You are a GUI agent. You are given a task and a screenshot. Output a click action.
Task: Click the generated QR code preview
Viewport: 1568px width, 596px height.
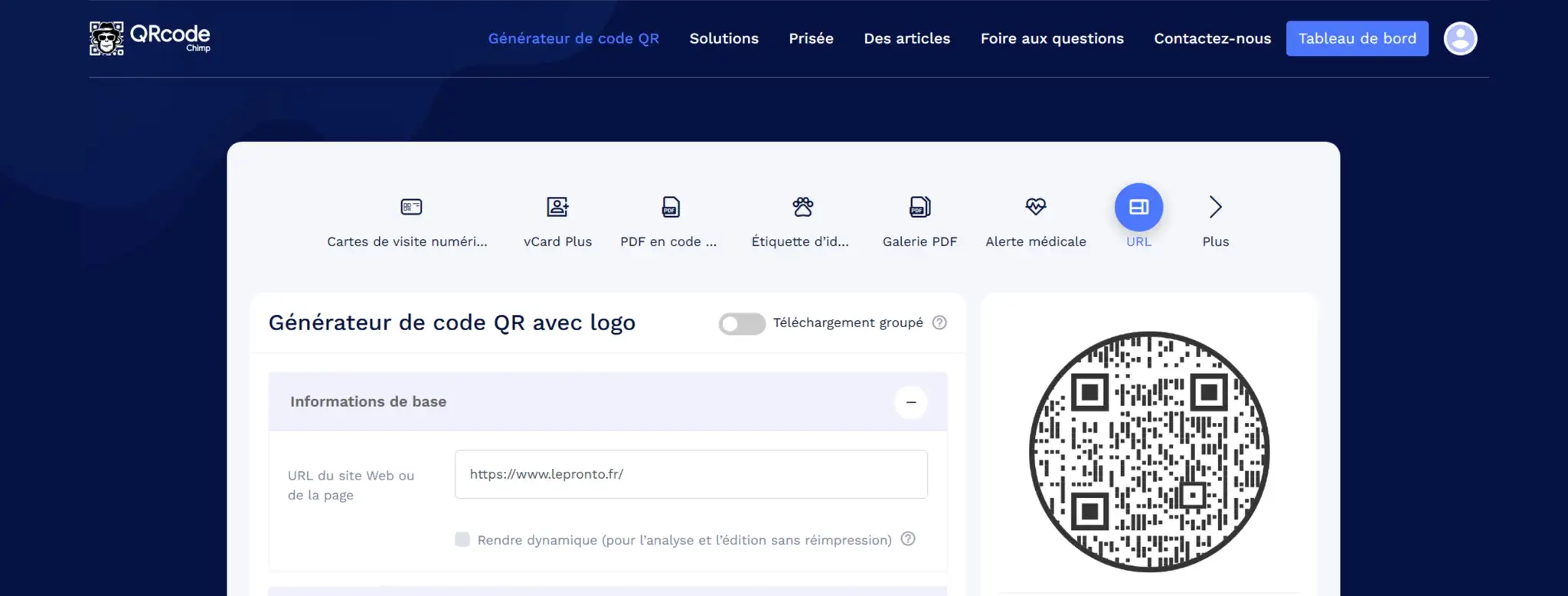click(x=1149, y=451)
